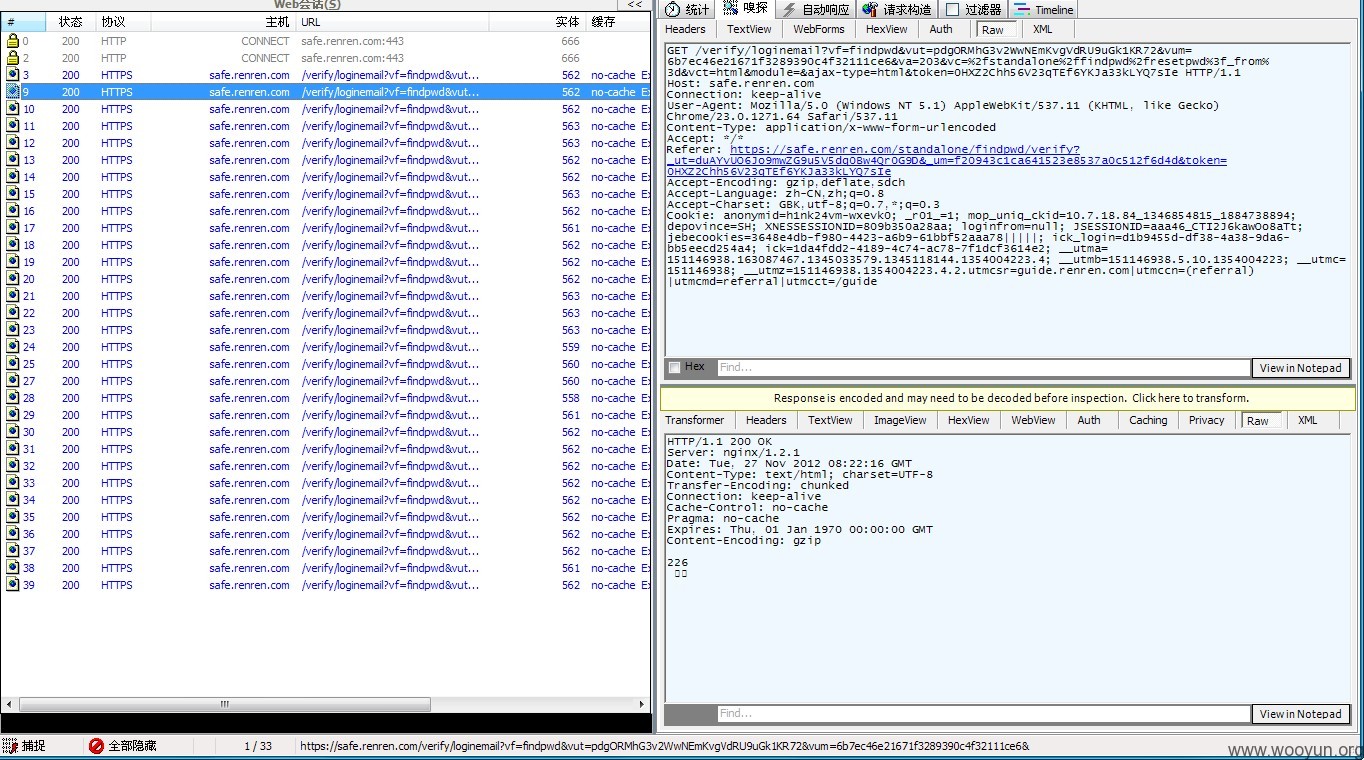Click the red 全部隐藏 icon in status bar

[96, 746]
